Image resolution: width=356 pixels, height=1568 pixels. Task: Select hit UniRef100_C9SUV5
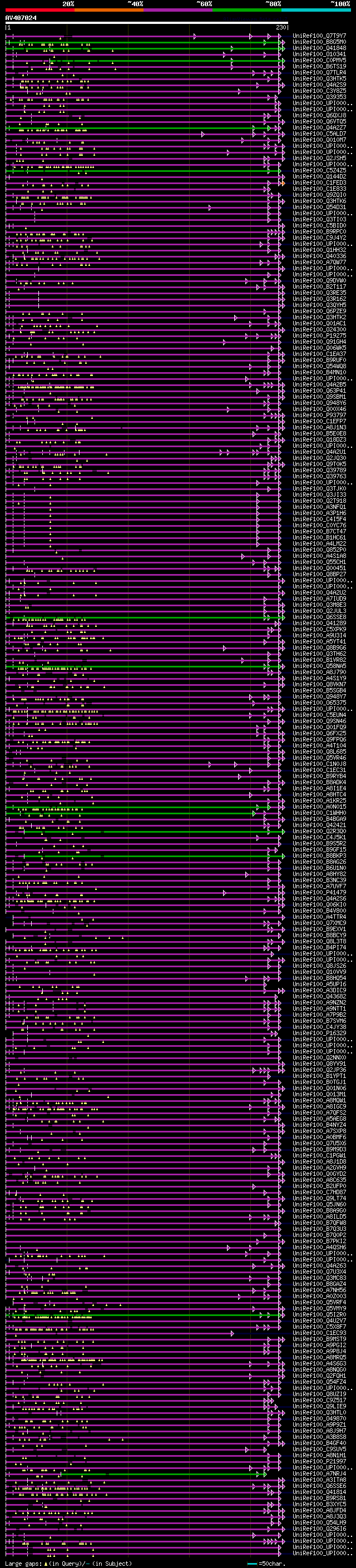(319, 1450)
